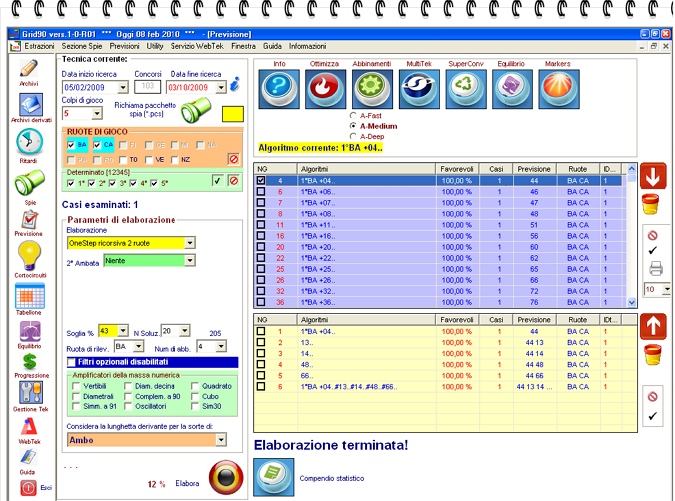Open the N Soluz. dropdown

point(185,331)
